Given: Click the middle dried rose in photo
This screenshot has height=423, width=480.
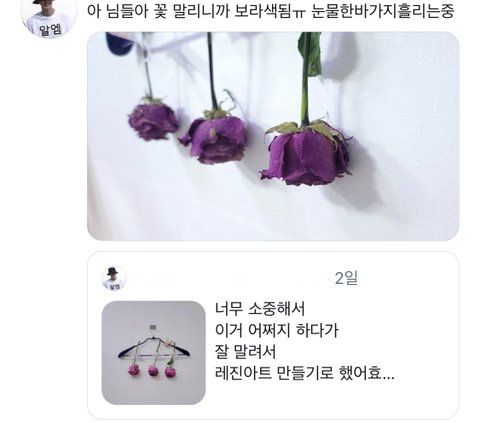Looking at the screenshot, I should (x=215, y=137).
